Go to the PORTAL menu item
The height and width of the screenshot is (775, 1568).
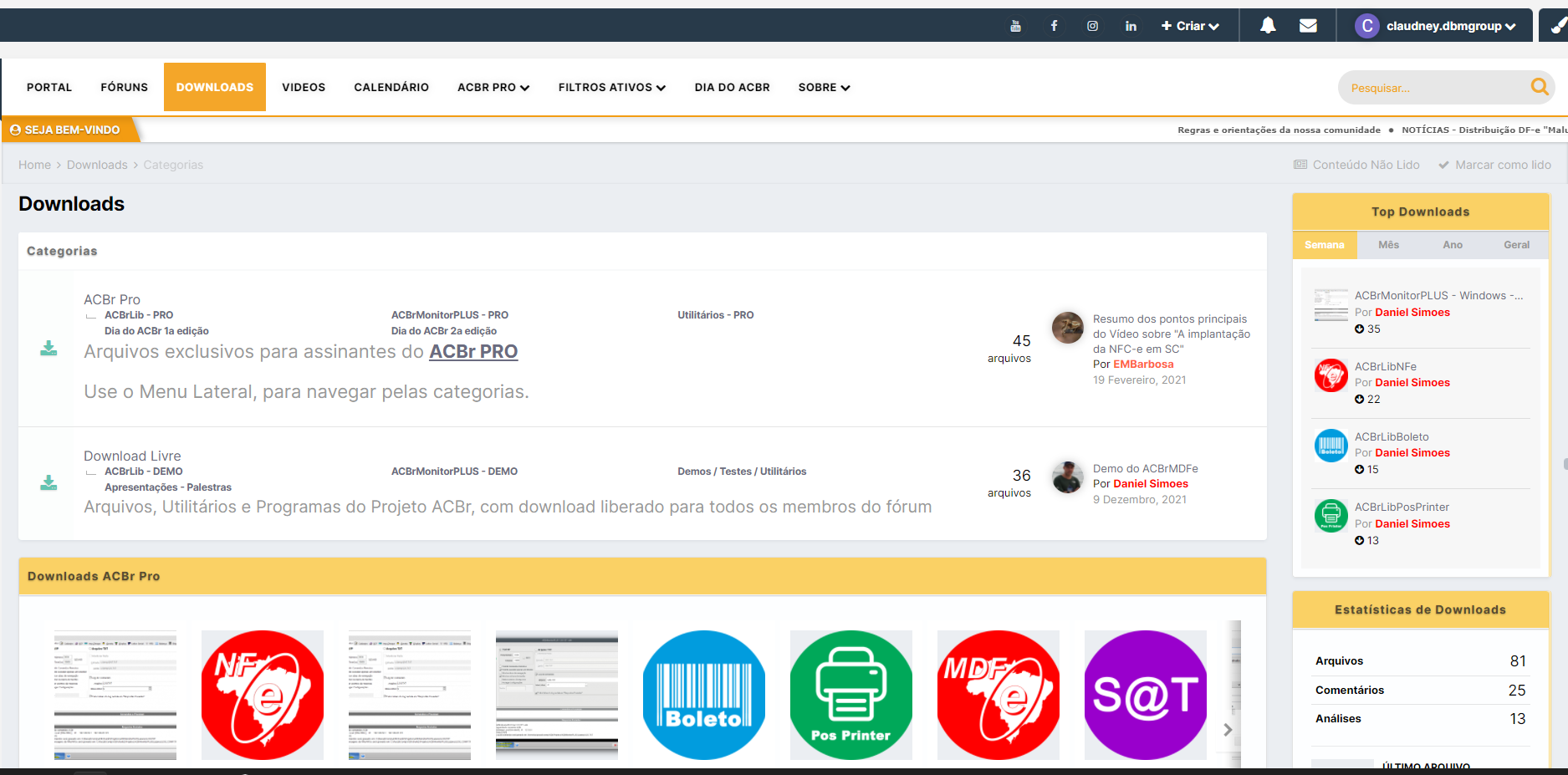(49, 87)
